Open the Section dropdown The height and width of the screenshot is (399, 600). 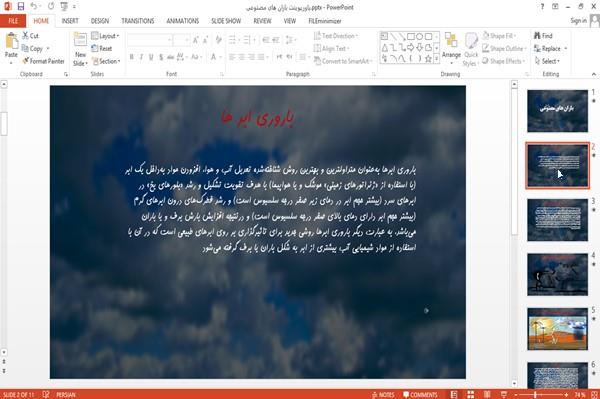(106, 61)
